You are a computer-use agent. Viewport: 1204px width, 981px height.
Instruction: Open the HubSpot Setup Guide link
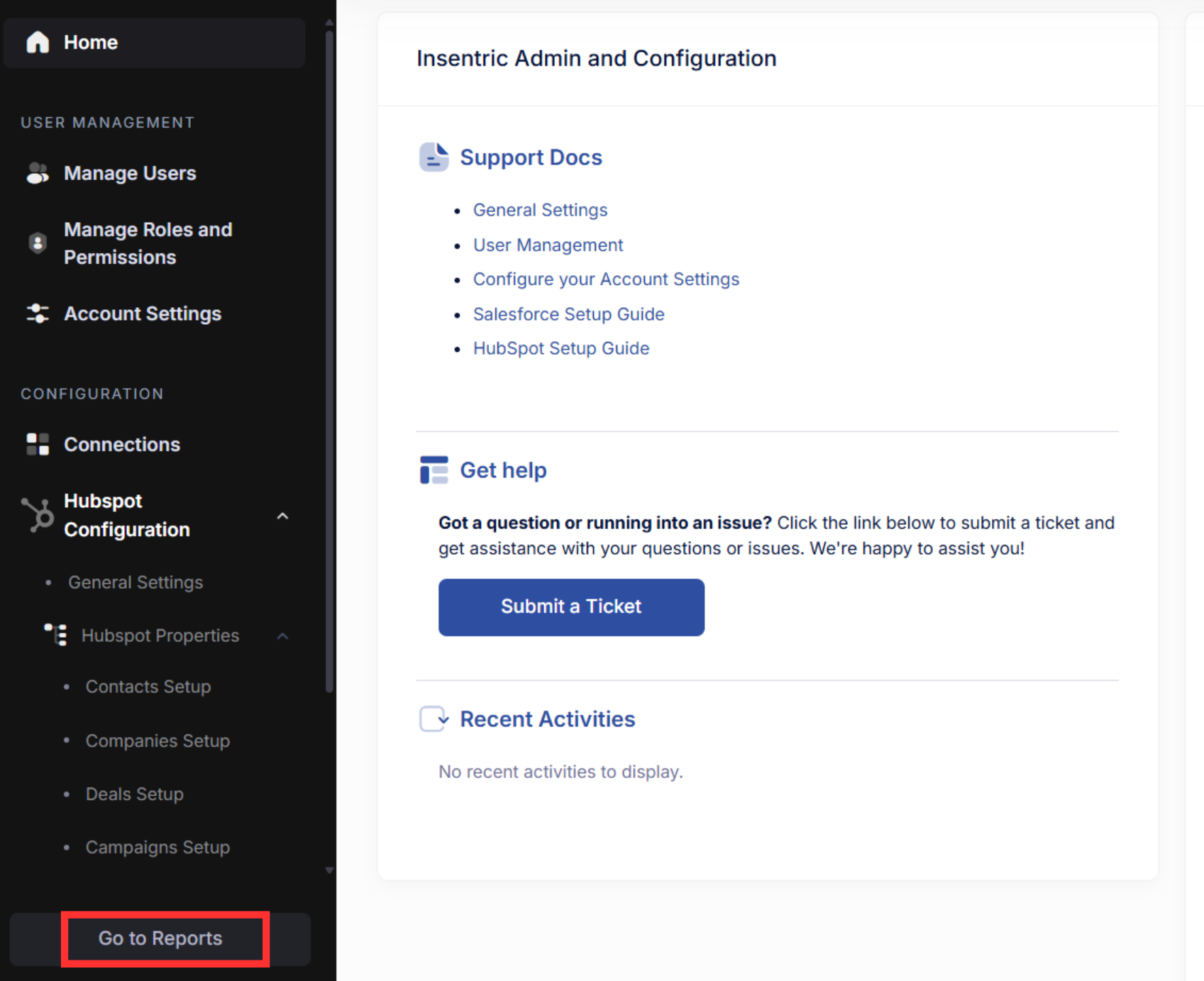pyautogui.click(x=560, y=348)
